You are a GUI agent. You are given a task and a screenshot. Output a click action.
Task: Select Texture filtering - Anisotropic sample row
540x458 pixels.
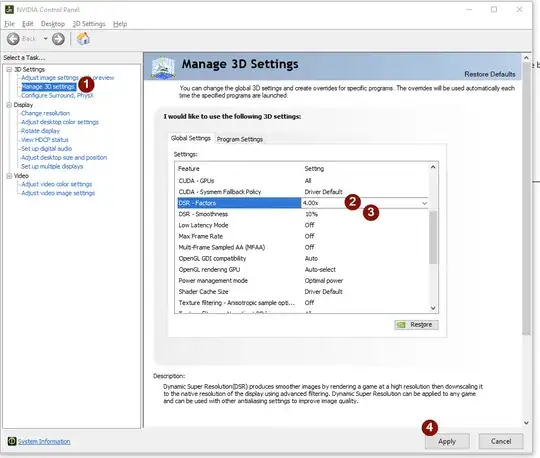click(x=302, y=303)
